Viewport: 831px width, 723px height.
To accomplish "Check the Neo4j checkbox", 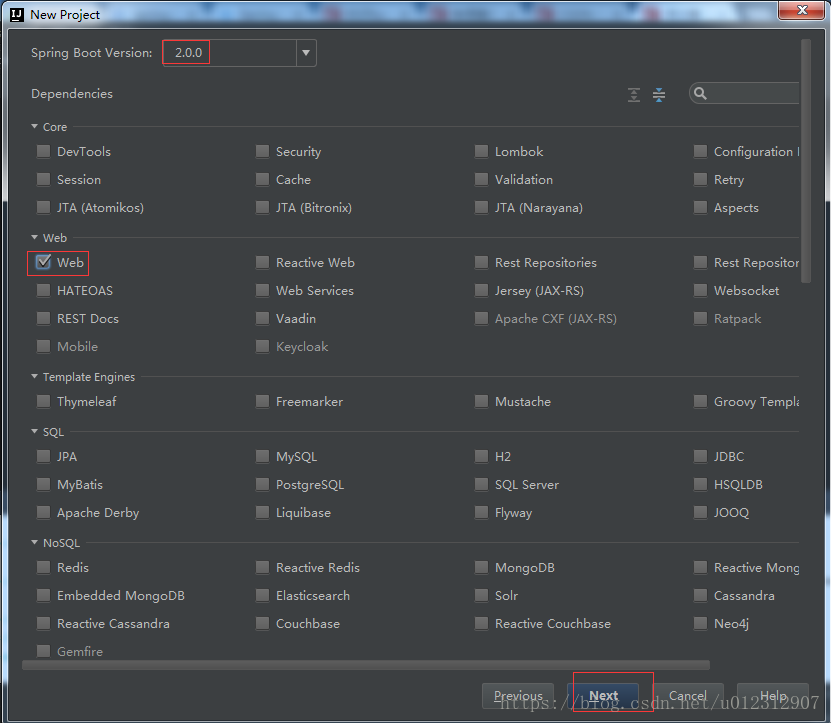I will click(x=700, y=623).
